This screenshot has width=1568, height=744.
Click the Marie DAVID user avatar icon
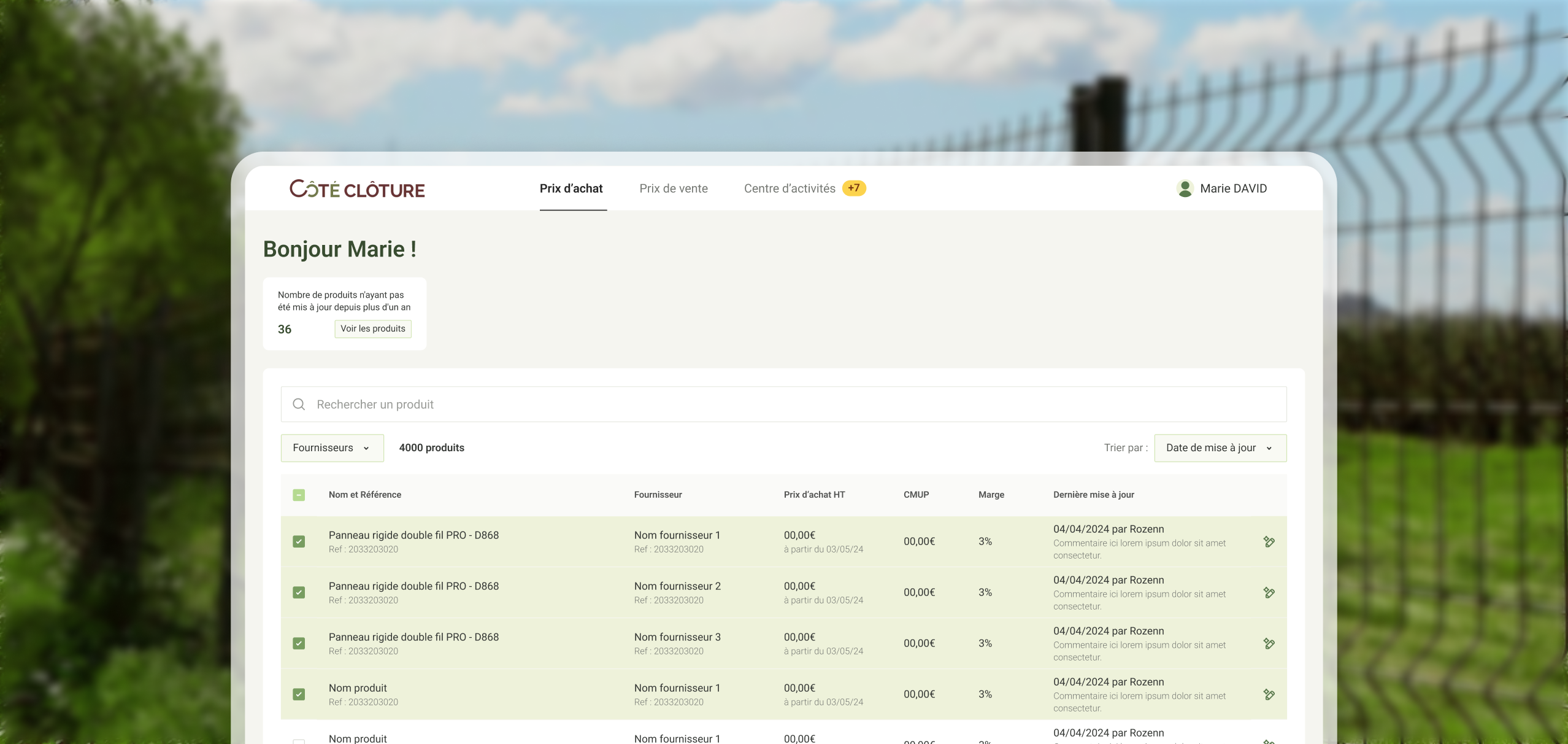[x=1185, y=188]
